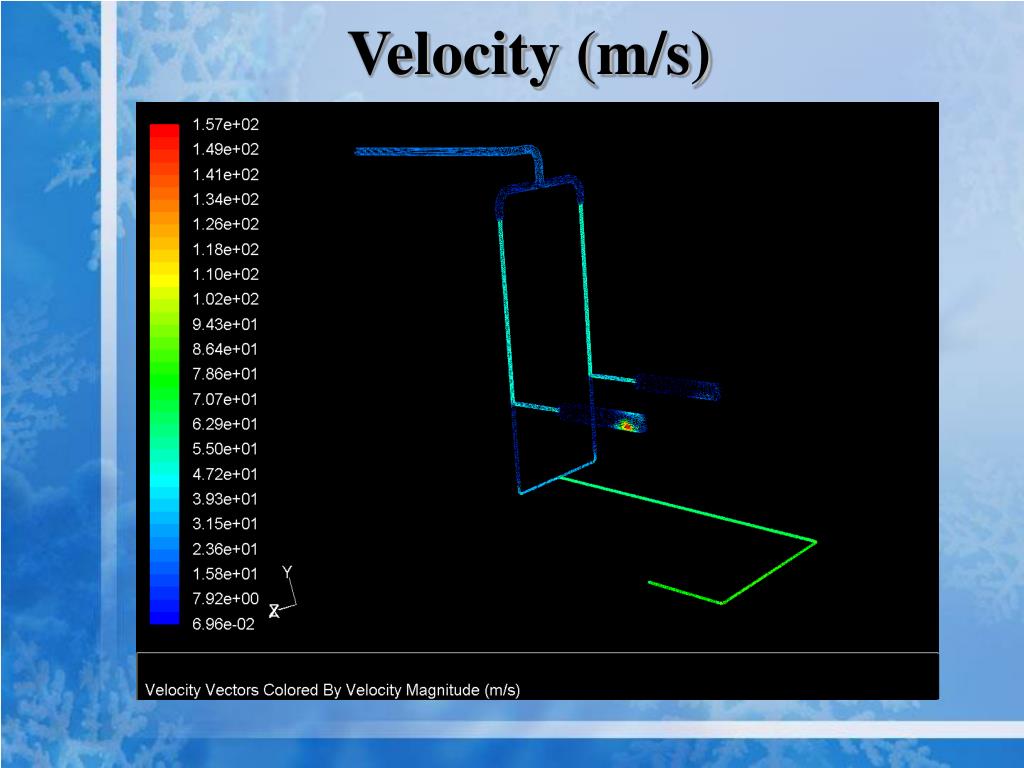Click the legend value 6.29e+01

coord(225,424)
